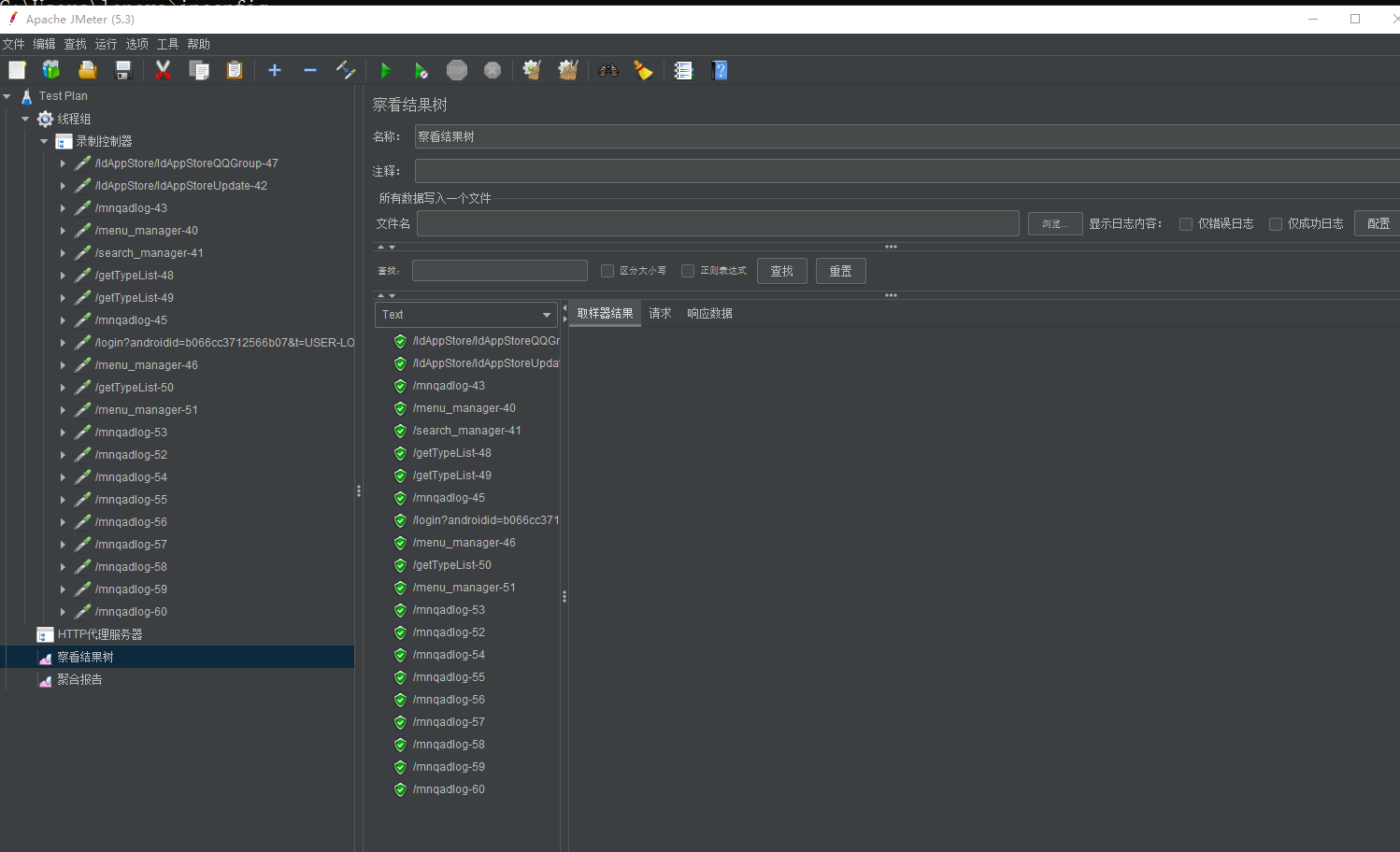Click the Toggle enable/disable icon
1400x852 pixels.
tap(346, 70)
